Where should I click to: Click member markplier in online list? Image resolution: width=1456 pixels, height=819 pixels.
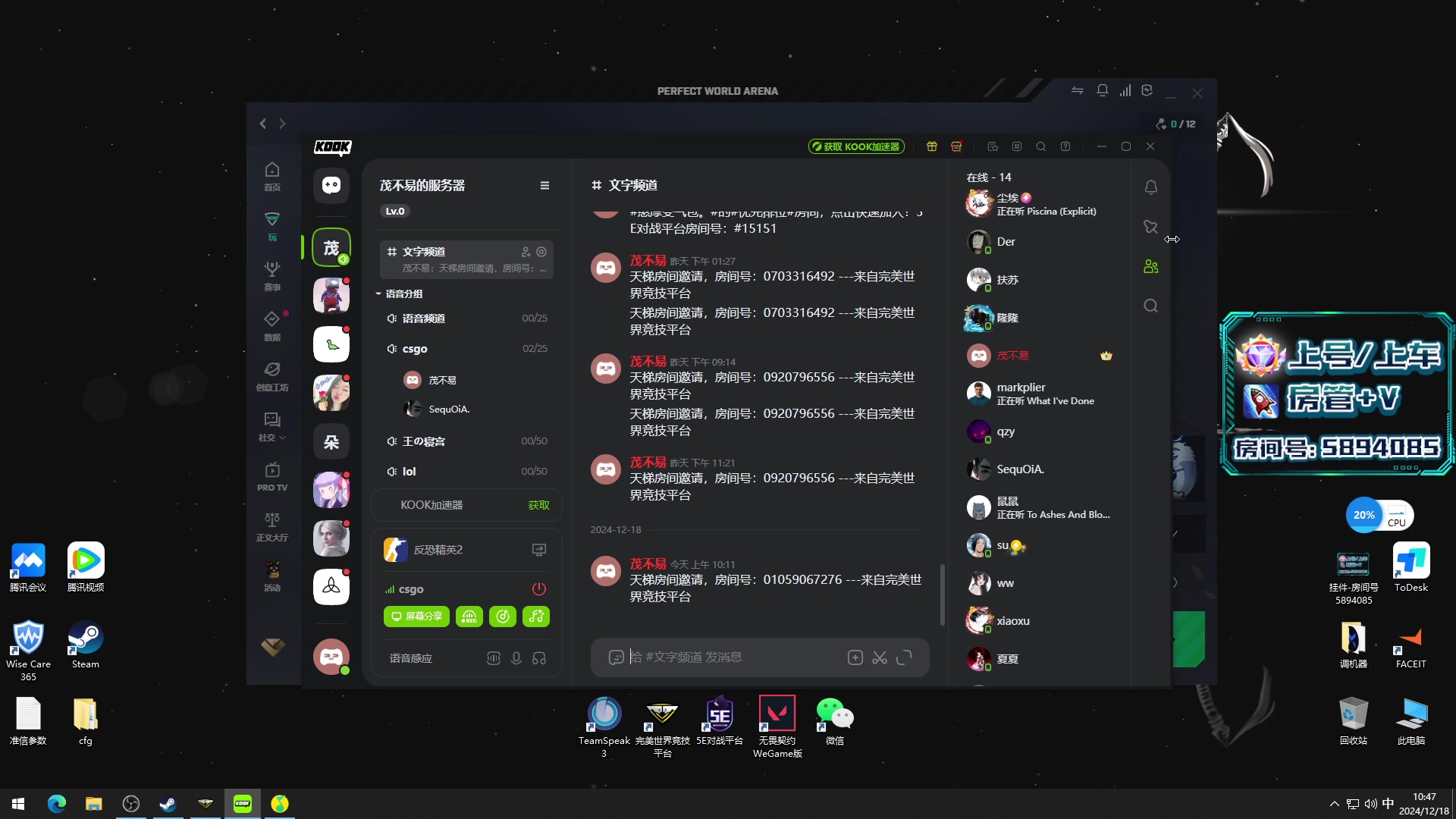[1039, 394]
